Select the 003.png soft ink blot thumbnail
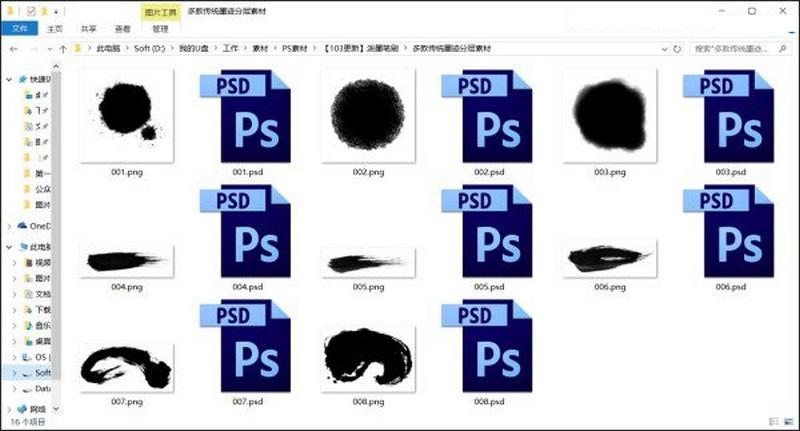This screenshot has width=800, height=431. [x=610, y=116]
